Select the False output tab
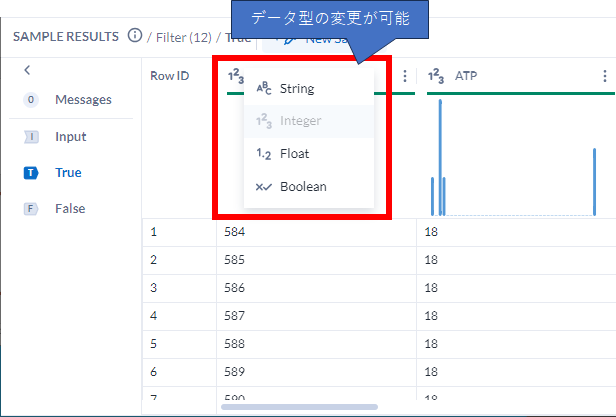Screen dimensions: 616x417 pos(70,208)
